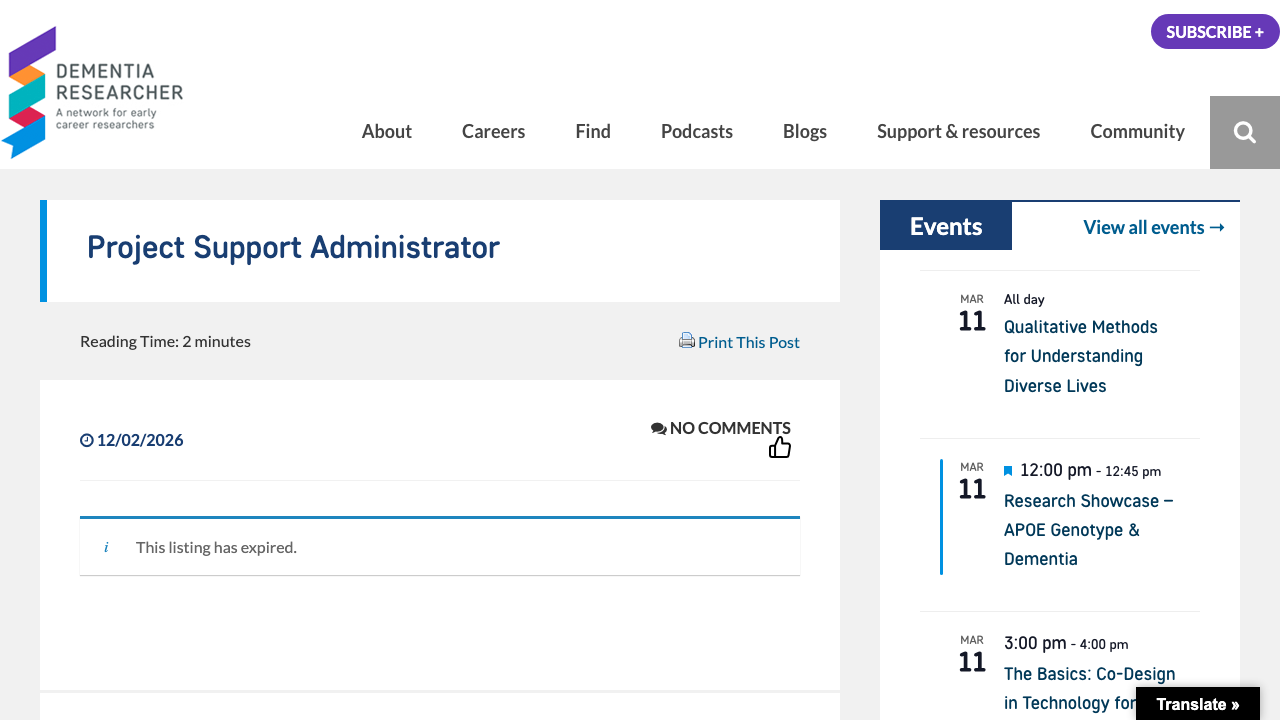Viewport: 1280px width, 720px height.
Task: Open the Support & resources menu
Action: [958, 131]
